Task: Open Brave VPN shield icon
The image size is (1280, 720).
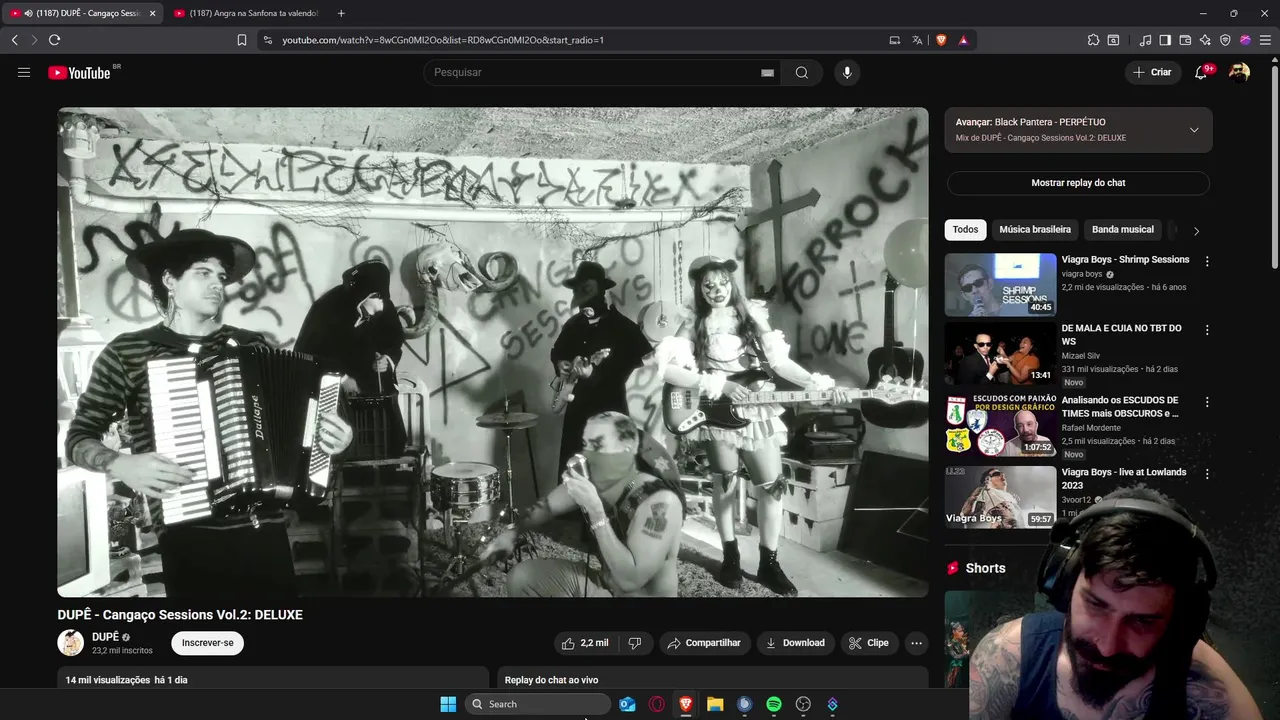Action: [x=1225, y=40]
